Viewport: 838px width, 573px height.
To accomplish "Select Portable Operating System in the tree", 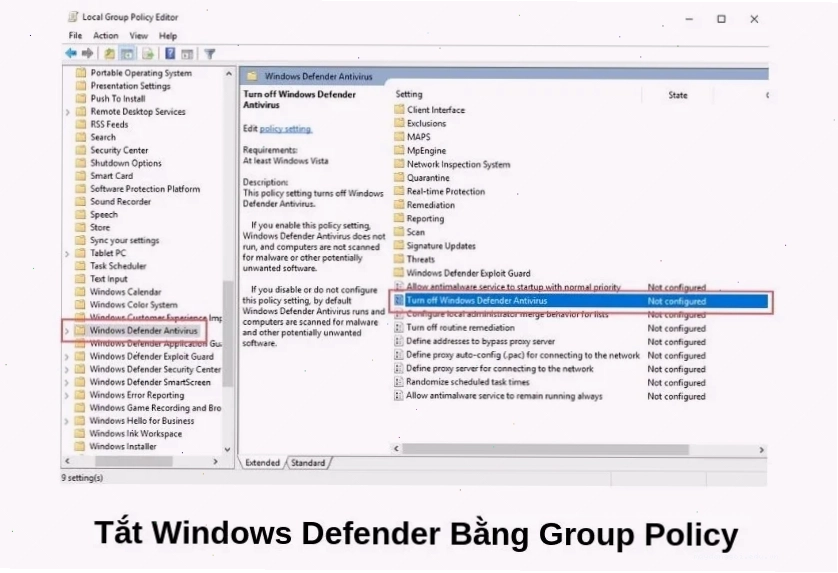I will [141, 73].
